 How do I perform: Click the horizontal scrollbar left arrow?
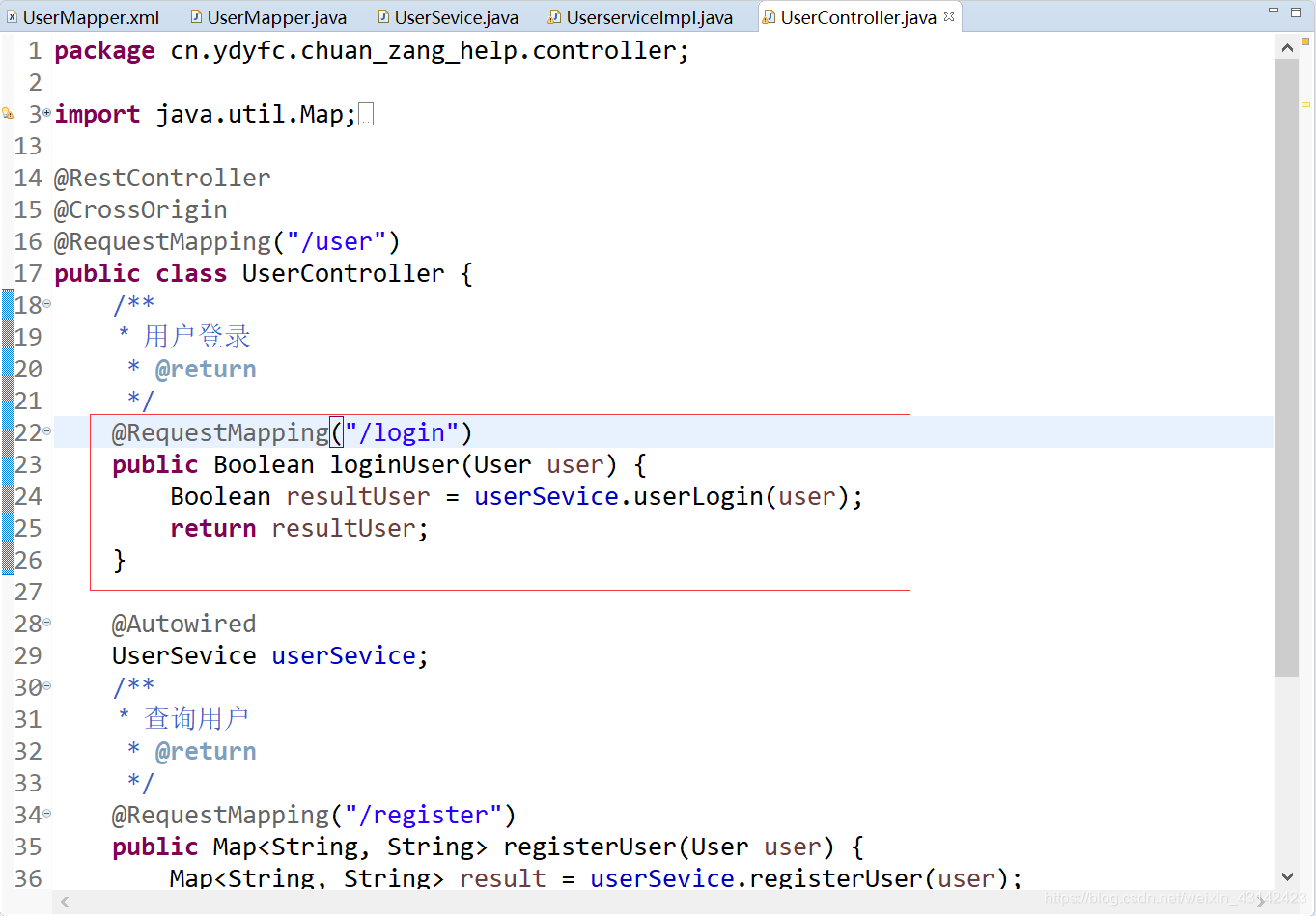65,902
